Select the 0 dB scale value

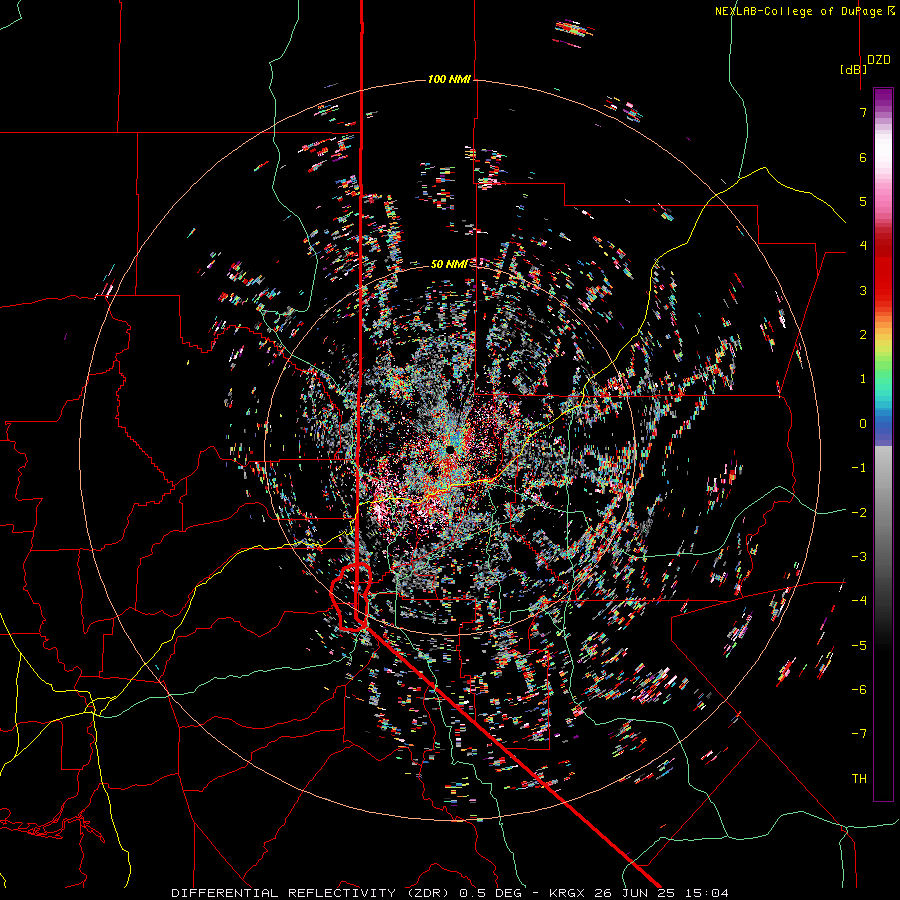863,424
